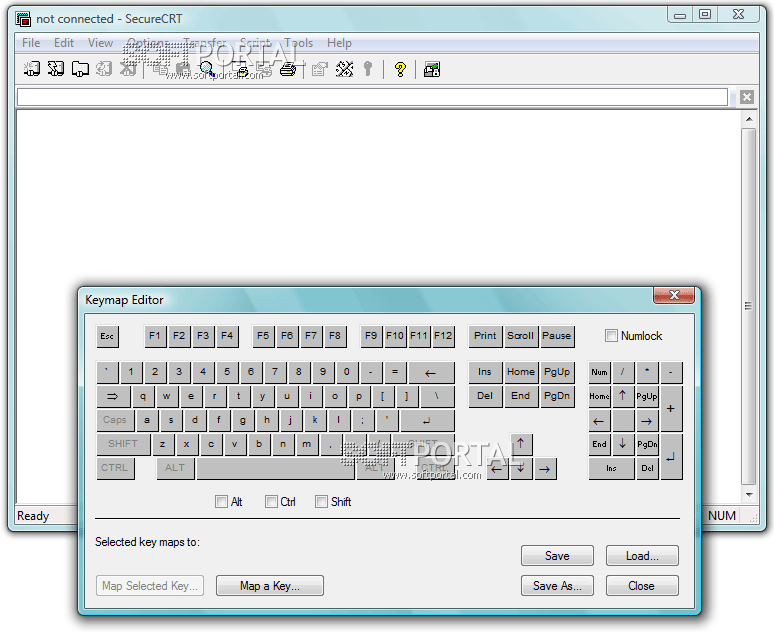Open the File menu
This screenshot has width=774, height=632.
pos(31,43)
